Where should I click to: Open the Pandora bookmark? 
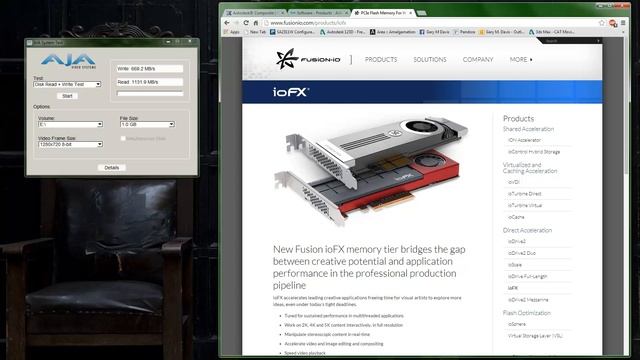click(464, 32)
